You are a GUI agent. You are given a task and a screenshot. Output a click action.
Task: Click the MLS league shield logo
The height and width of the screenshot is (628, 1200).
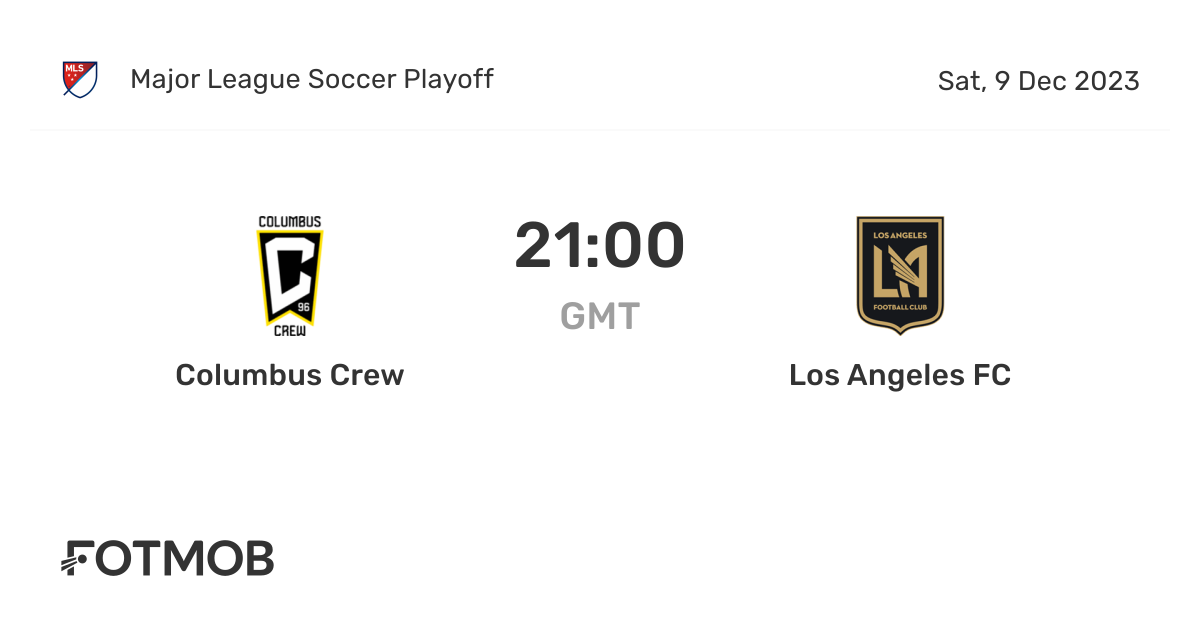tap(80, 79)
